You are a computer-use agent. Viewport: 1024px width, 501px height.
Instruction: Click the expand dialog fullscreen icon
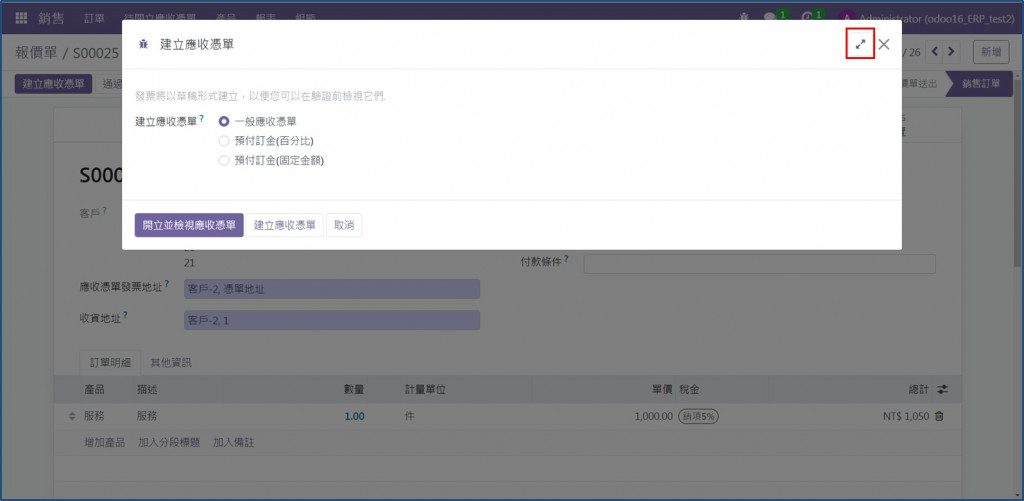pos(860,44)
